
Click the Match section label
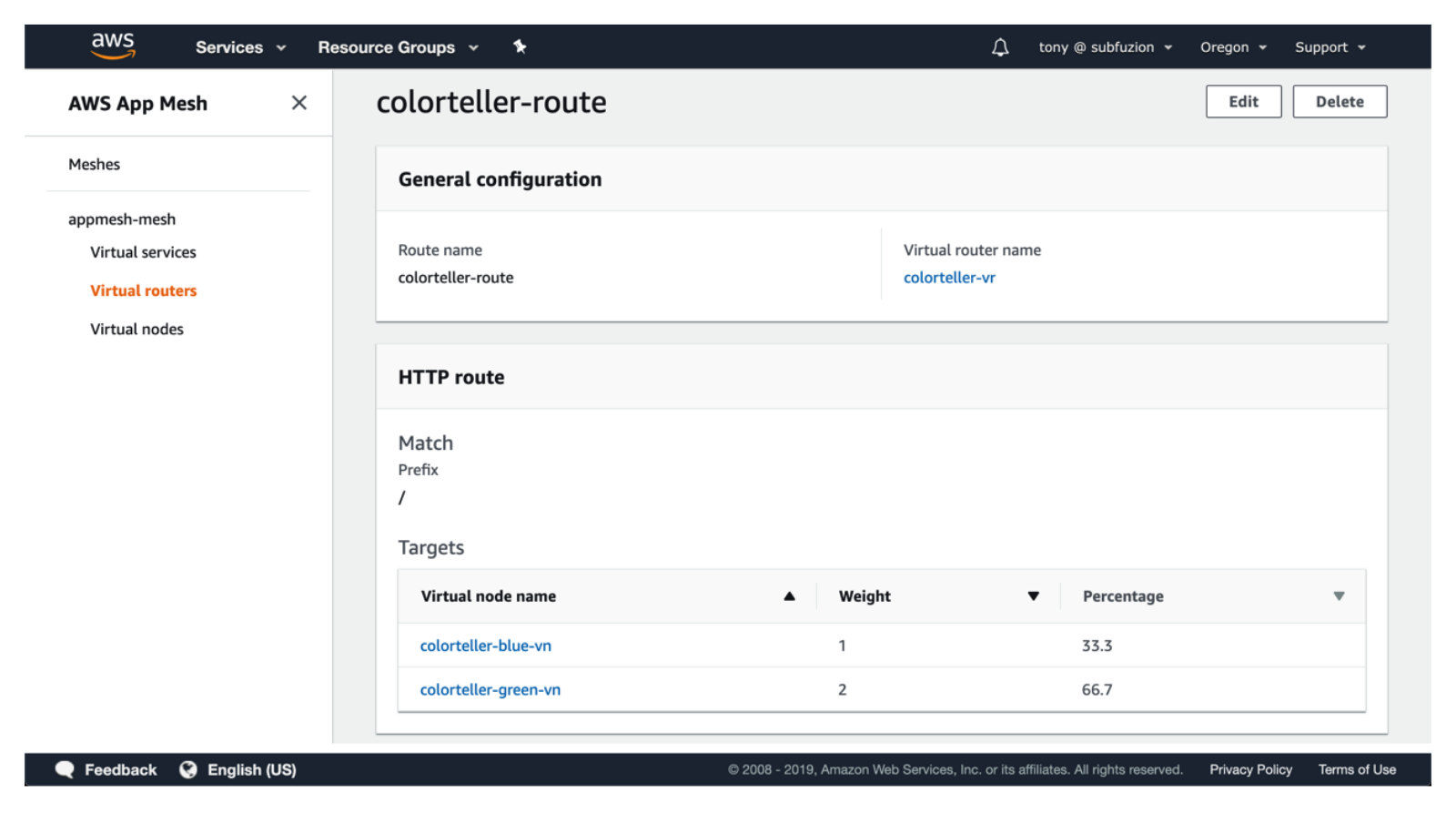425,443
